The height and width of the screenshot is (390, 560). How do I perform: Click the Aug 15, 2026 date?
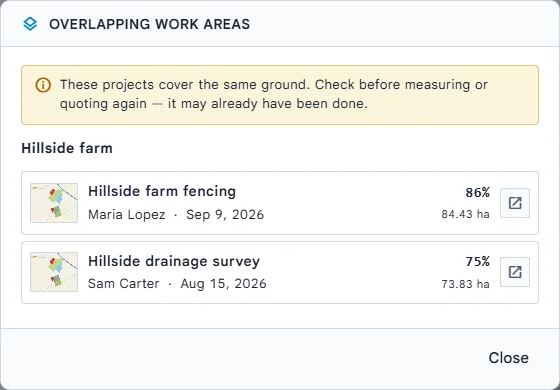coord(224,284)
